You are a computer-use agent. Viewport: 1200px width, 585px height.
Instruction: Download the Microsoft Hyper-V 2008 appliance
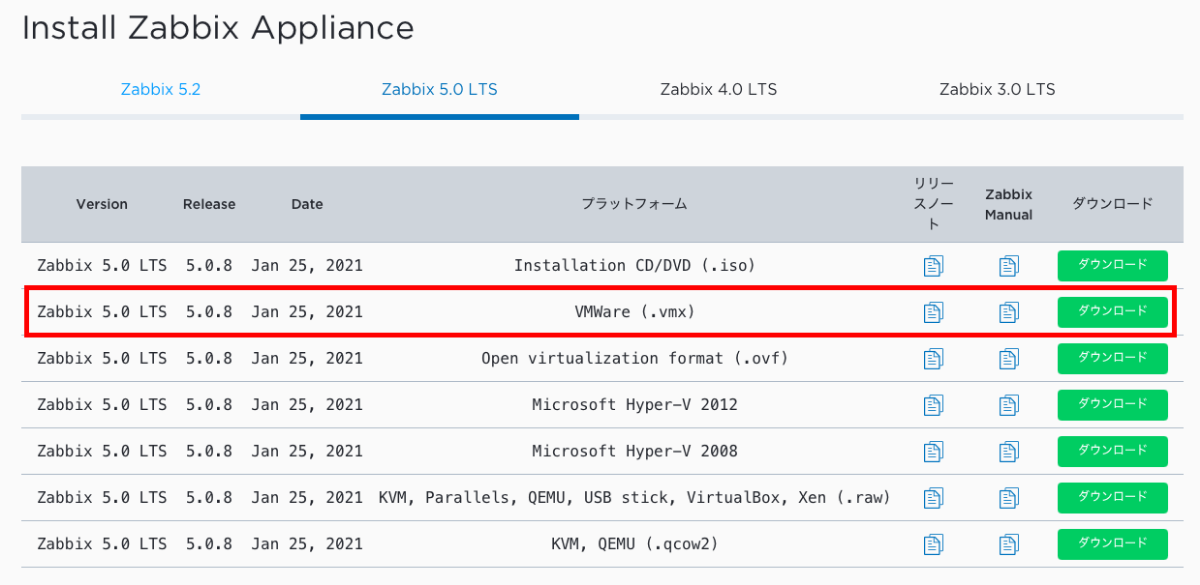pyautogui.click(x=1113, y=451)
